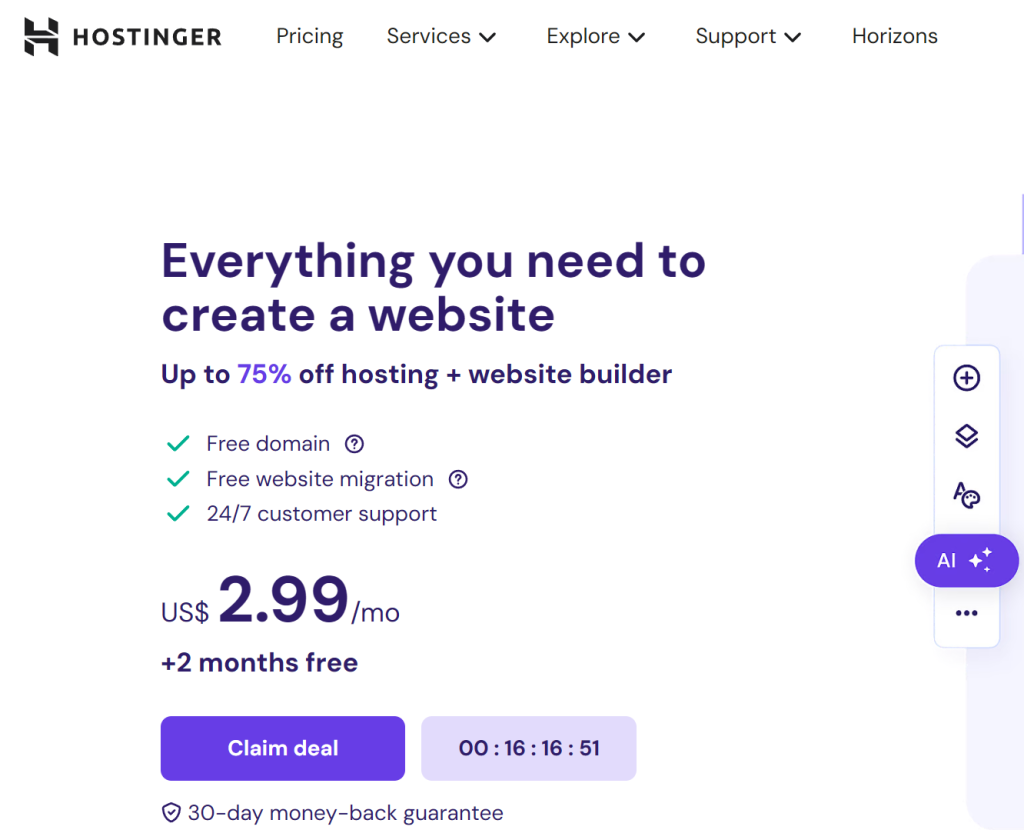This screenshot has width=1024, height=830.
Task: Expand the Support dropdown menu
Action: click(748, 37)
